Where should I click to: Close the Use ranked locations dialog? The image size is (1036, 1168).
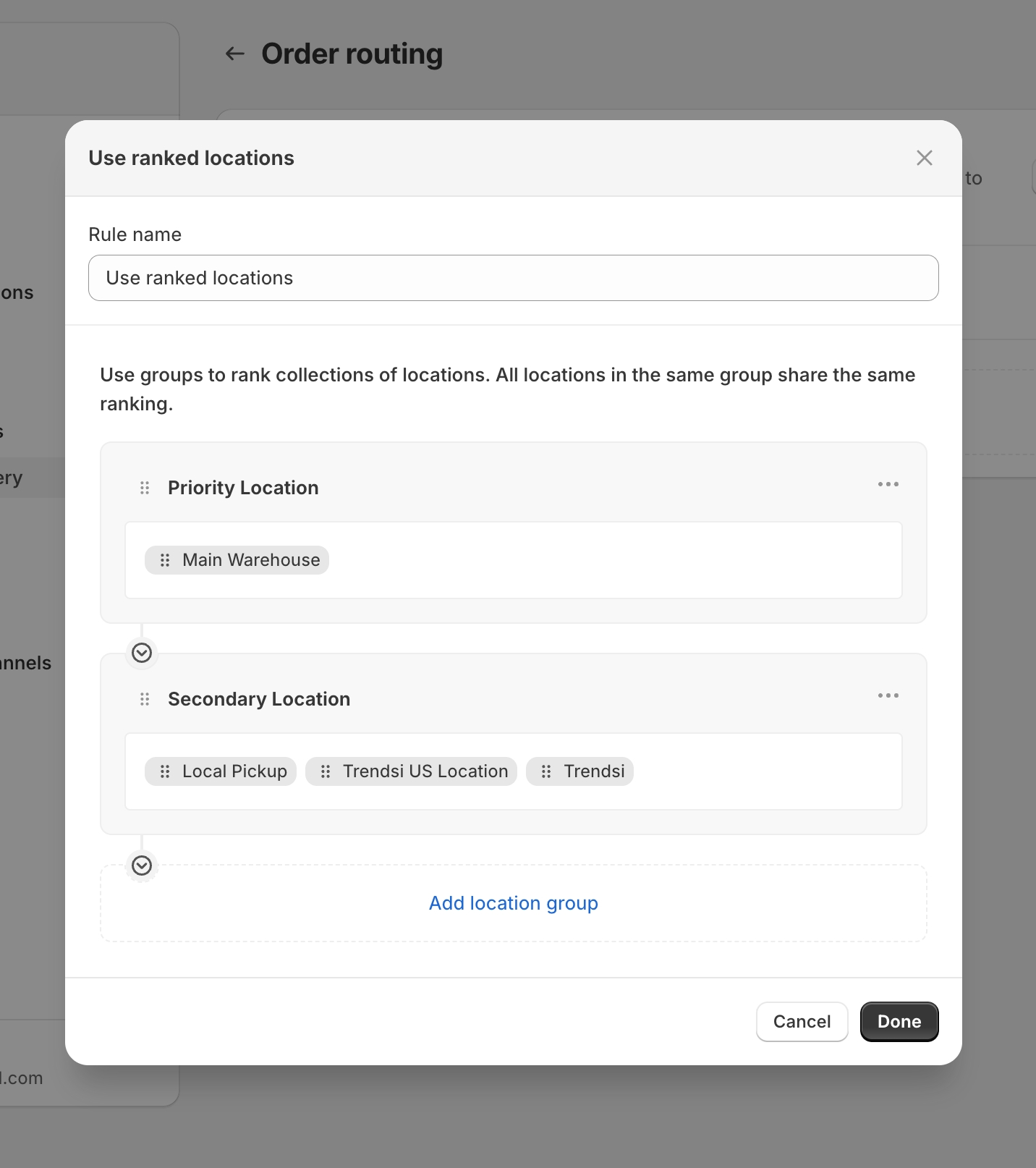(x=924, y=158)
